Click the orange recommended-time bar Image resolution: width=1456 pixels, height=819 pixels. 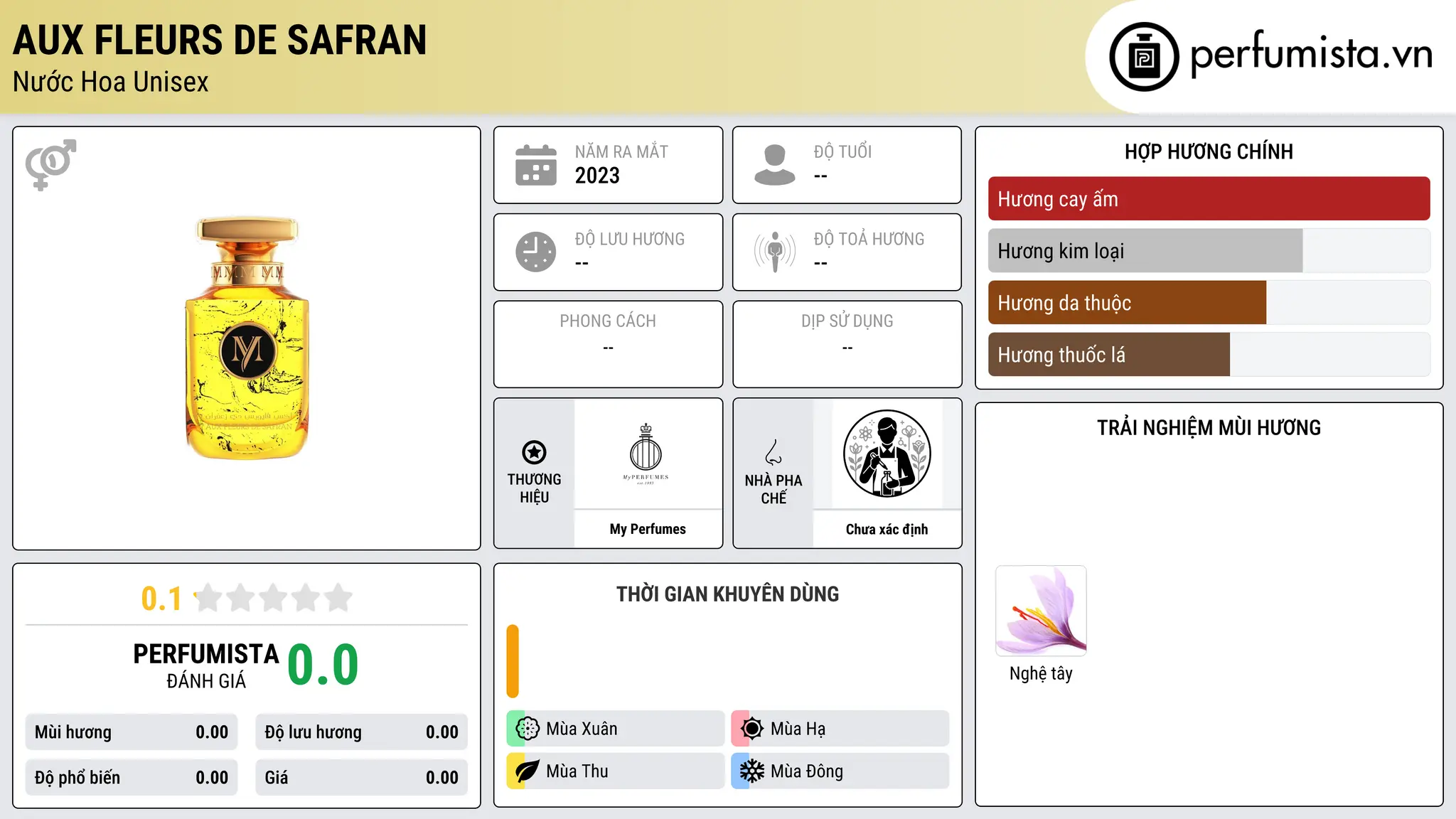513,661
